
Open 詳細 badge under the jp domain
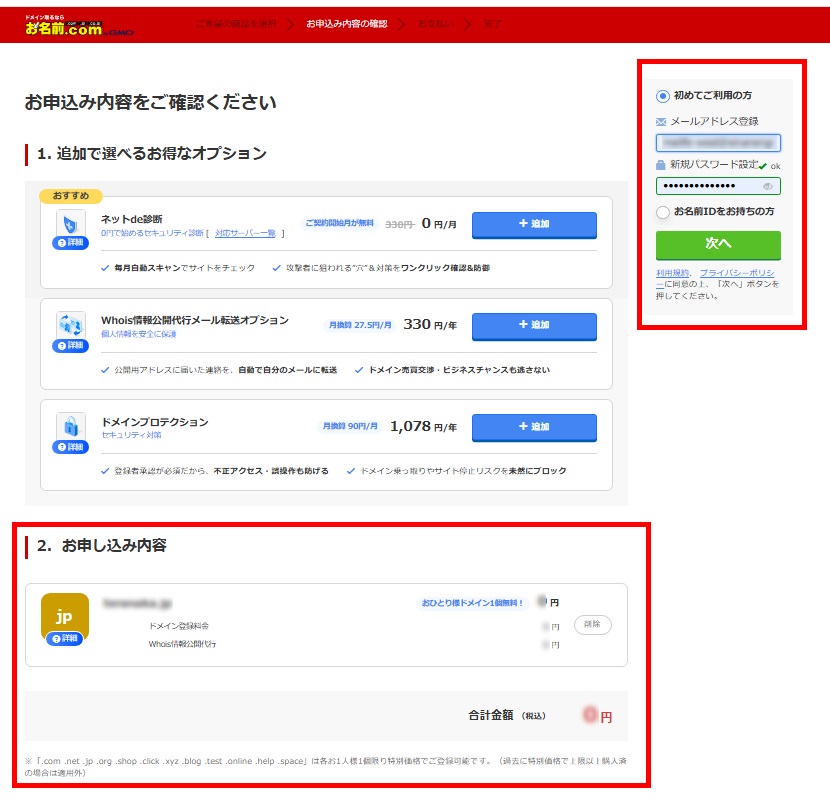(x=65, y=638)
